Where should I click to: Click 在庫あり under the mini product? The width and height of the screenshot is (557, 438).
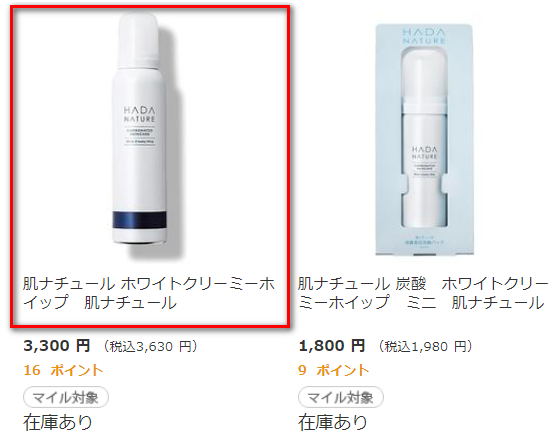tap(332, 422)
